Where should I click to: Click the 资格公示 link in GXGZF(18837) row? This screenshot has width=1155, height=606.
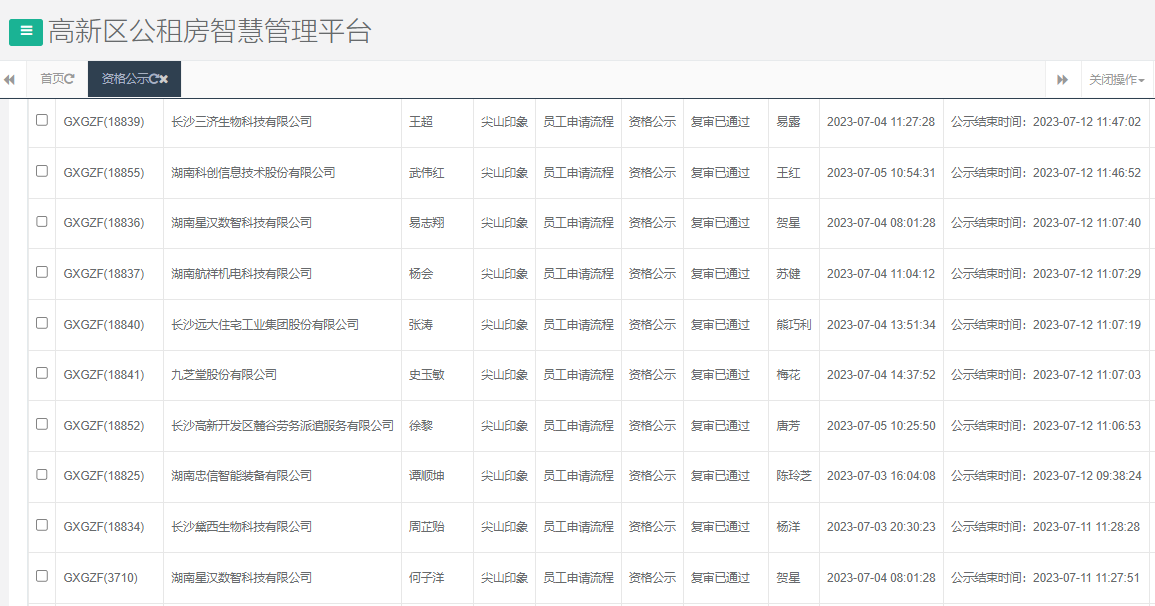point(652,273)
